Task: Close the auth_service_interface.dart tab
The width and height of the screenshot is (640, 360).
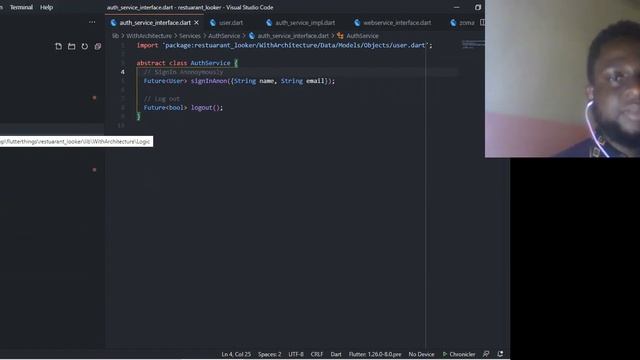Action: 196,23
